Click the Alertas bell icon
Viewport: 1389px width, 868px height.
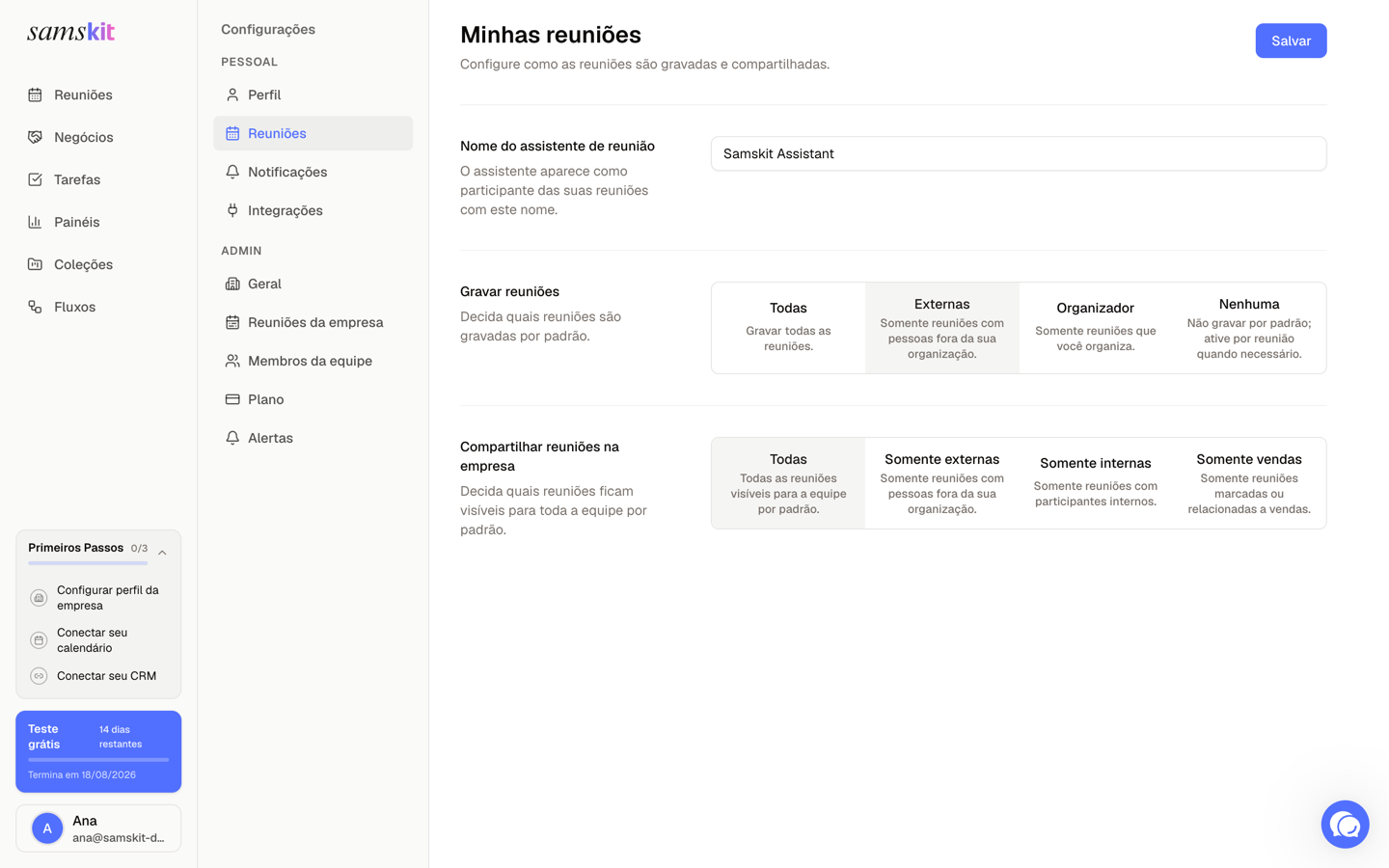(x=232, y=438)
